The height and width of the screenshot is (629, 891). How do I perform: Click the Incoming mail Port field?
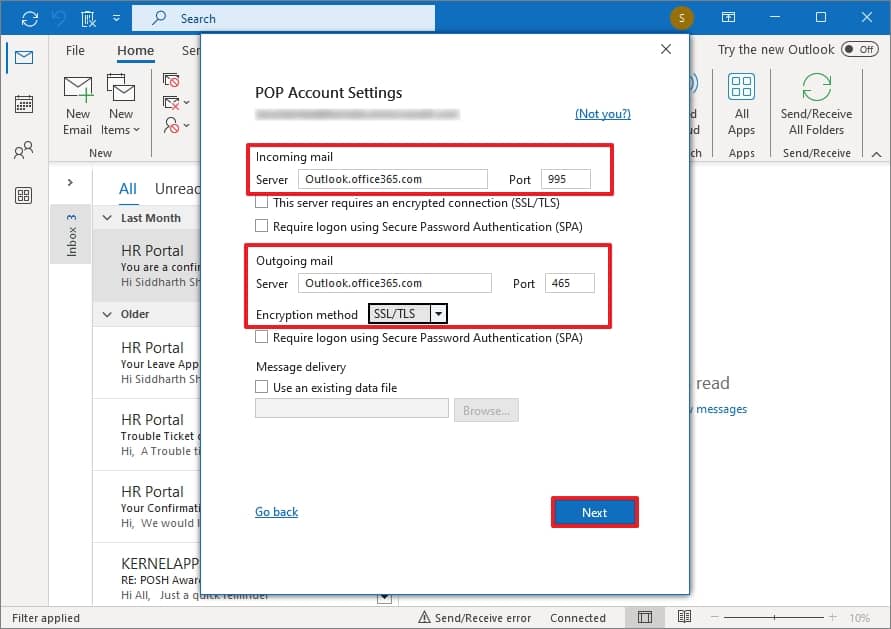[565, 180]
